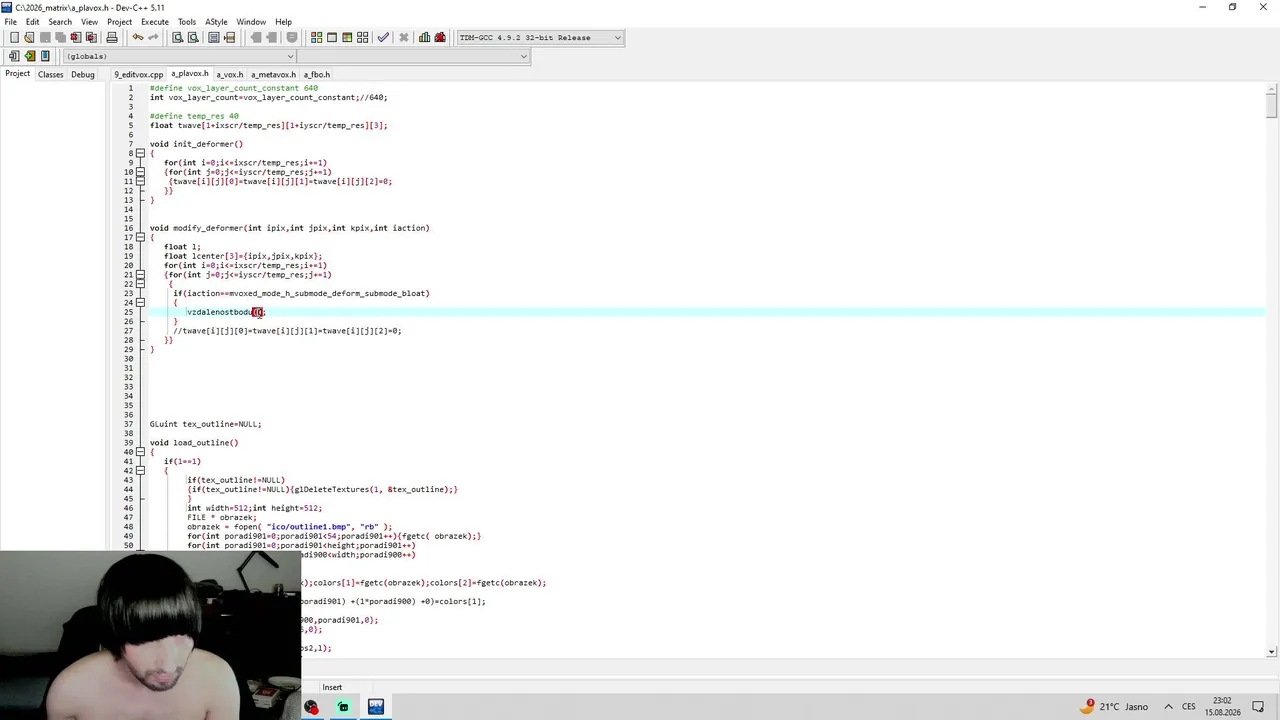
Task: Click the Debug bug icon
Action: pos(440,38)
